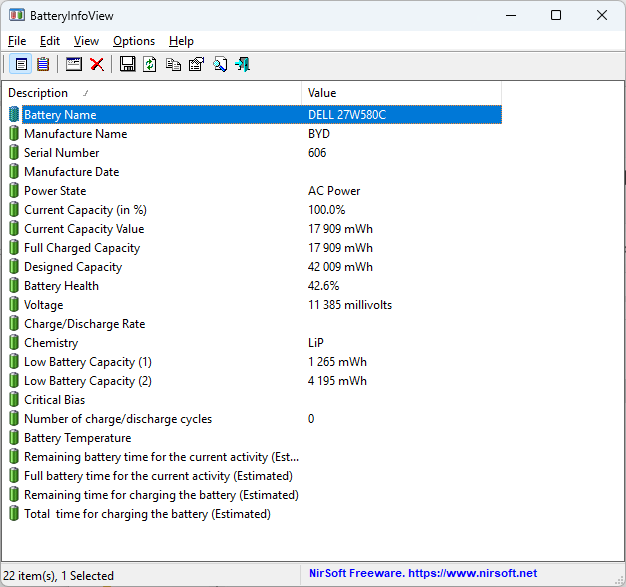
Task: Open the Properties toolbar icon
Action: pyautogui.click(x=196, y=64)
